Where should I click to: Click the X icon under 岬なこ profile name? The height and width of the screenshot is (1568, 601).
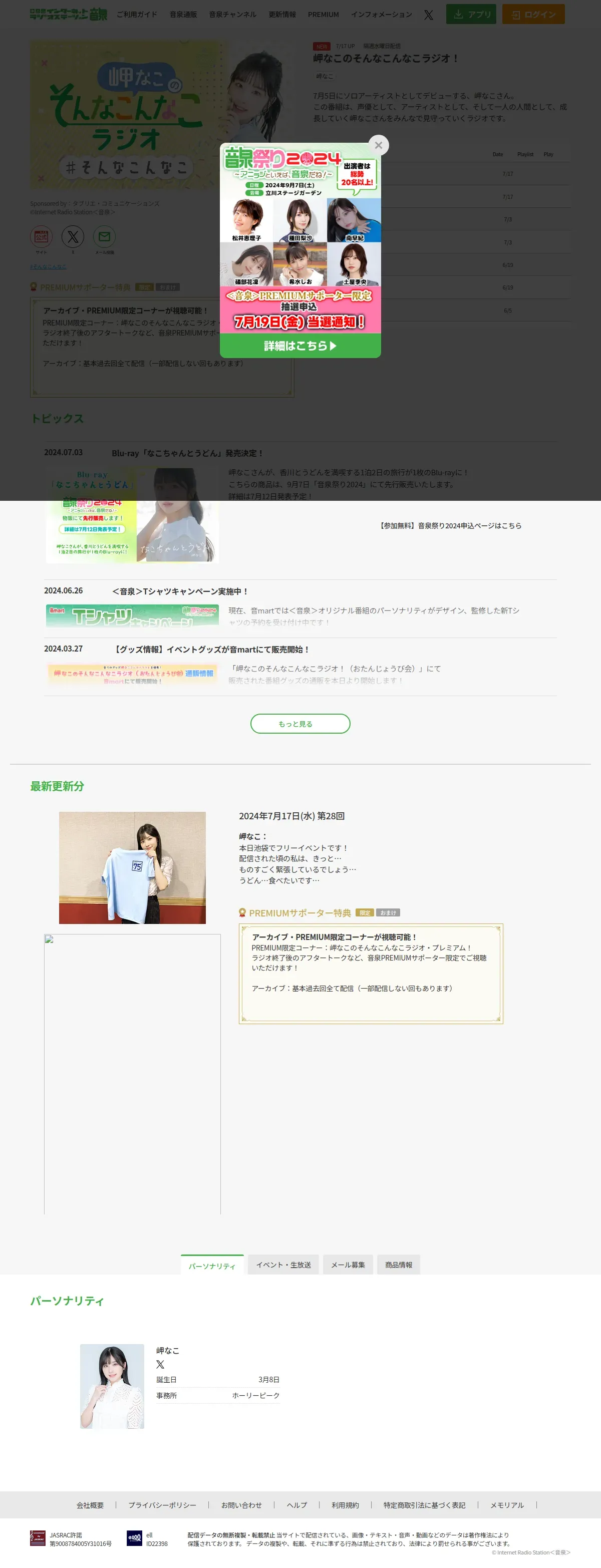[x=160, y=1364]
